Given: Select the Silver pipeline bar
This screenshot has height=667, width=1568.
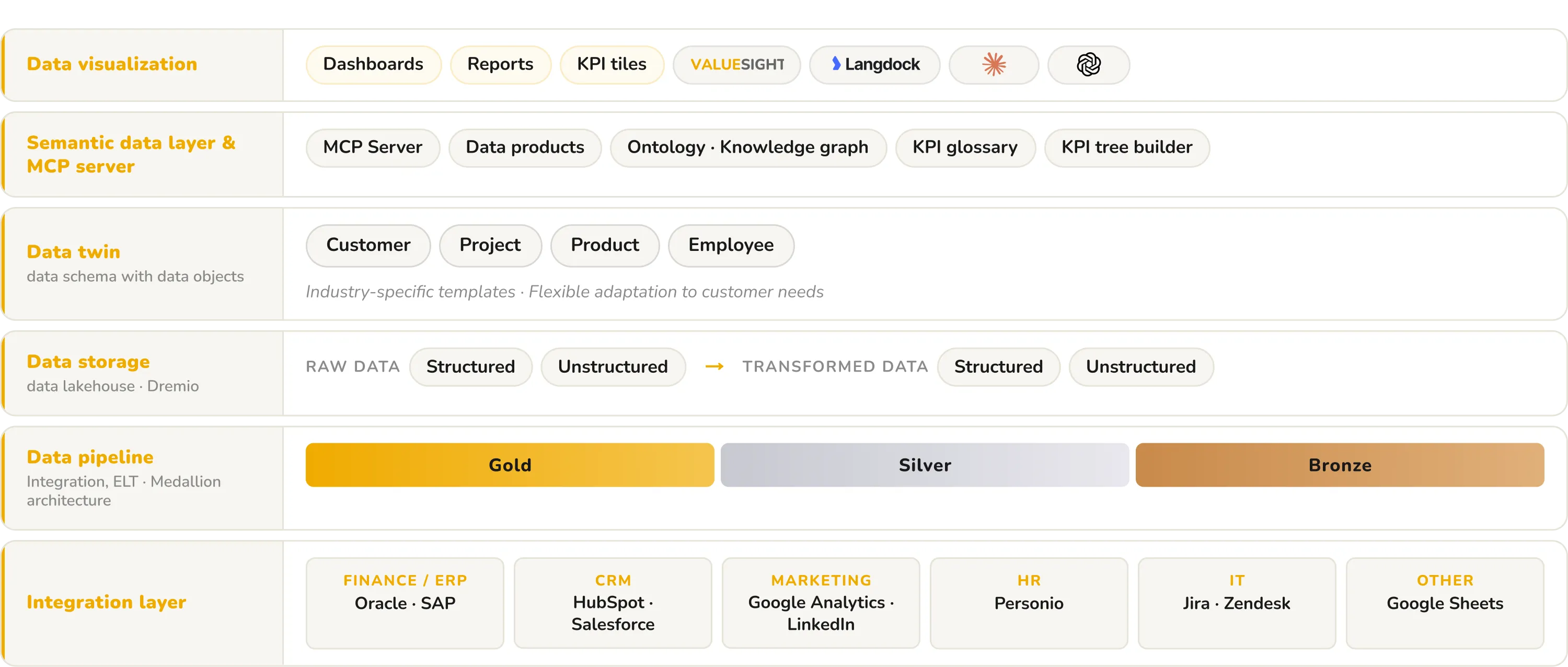Looking at the screenshot, I should pos(925,465).
